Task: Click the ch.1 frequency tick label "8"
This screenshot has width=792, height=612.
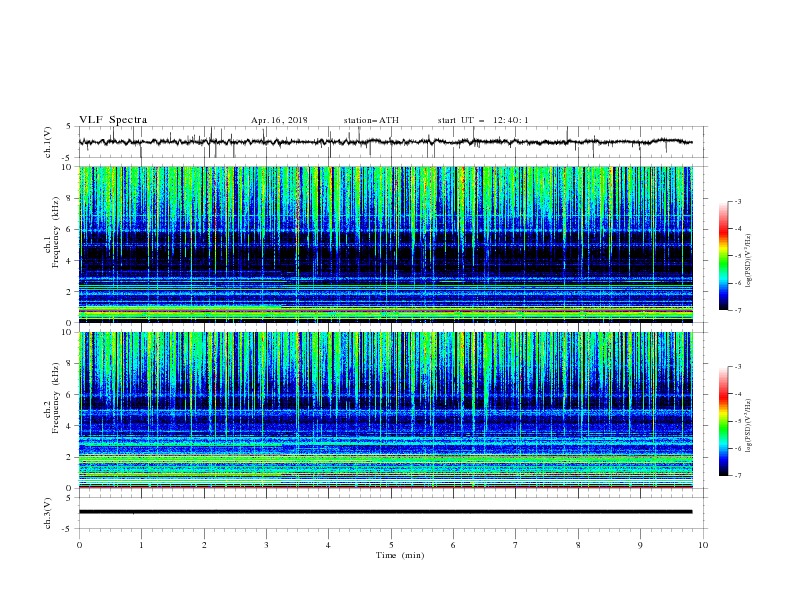Action: tap(70, 198)
